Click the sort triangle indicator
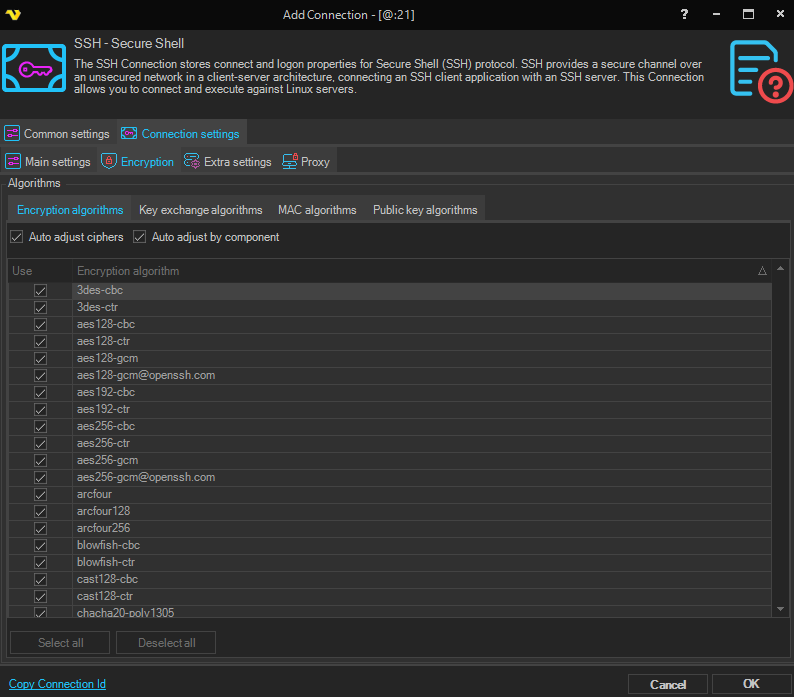The image size is (794, 697). pyautogui.click(x=762, y=271)
